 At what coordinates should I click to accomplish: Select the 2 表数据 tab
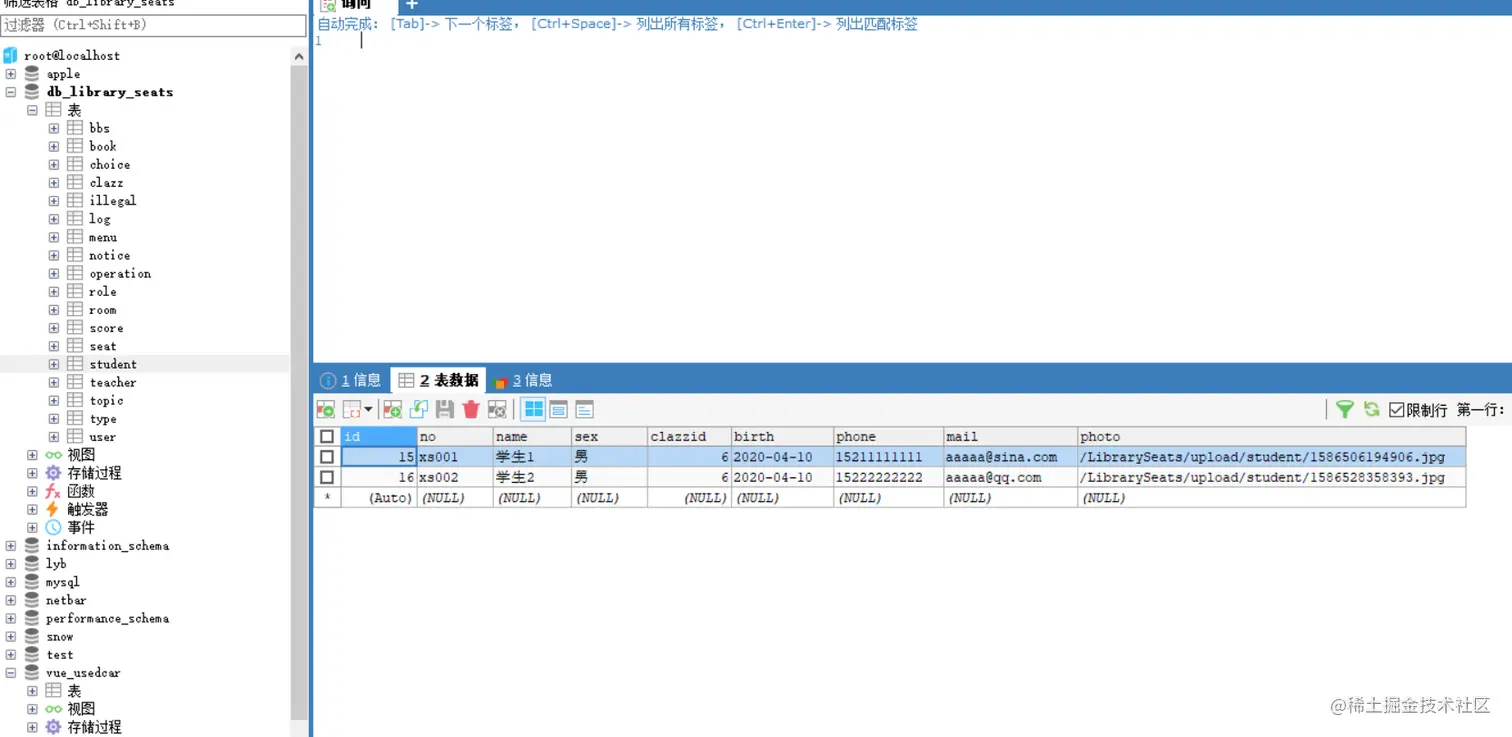click(438, 380)
